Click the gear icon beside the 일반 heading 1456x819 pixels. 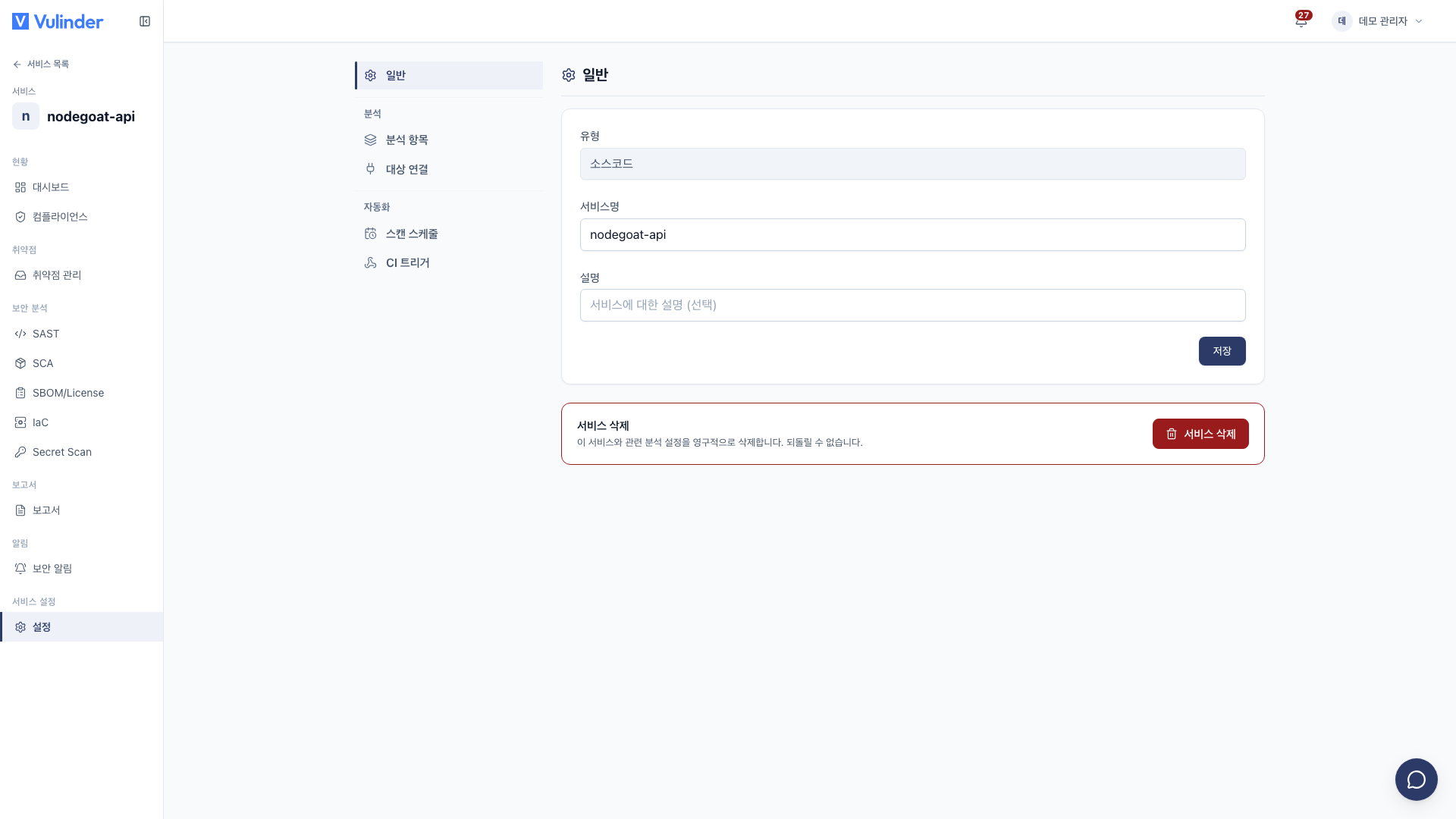point(569,75)
